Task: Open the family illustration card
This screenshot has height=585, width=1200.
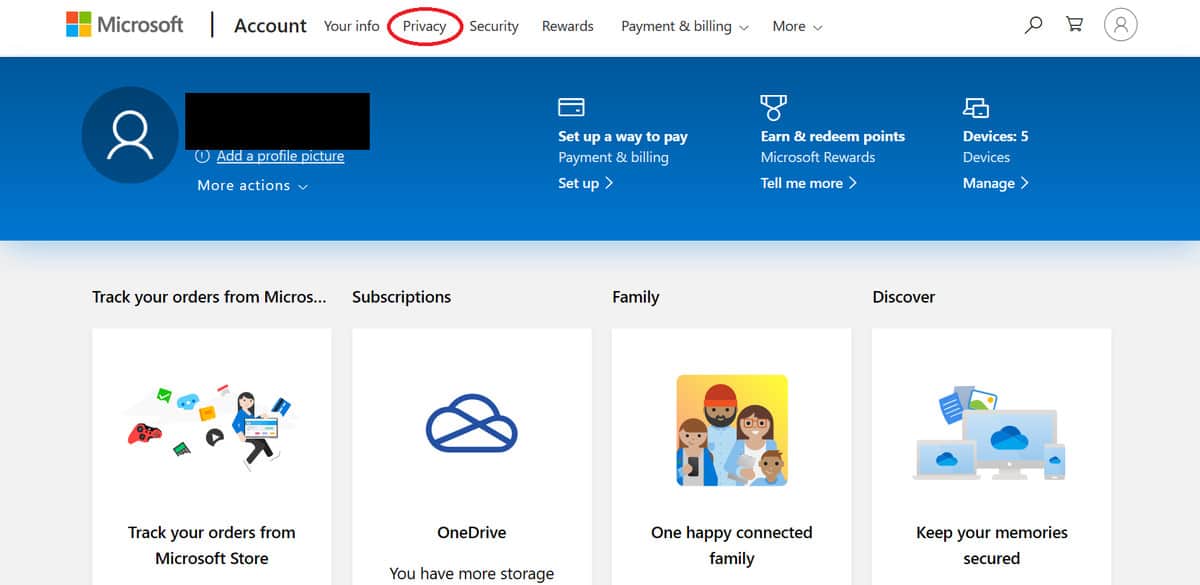Action: [731, 430]
